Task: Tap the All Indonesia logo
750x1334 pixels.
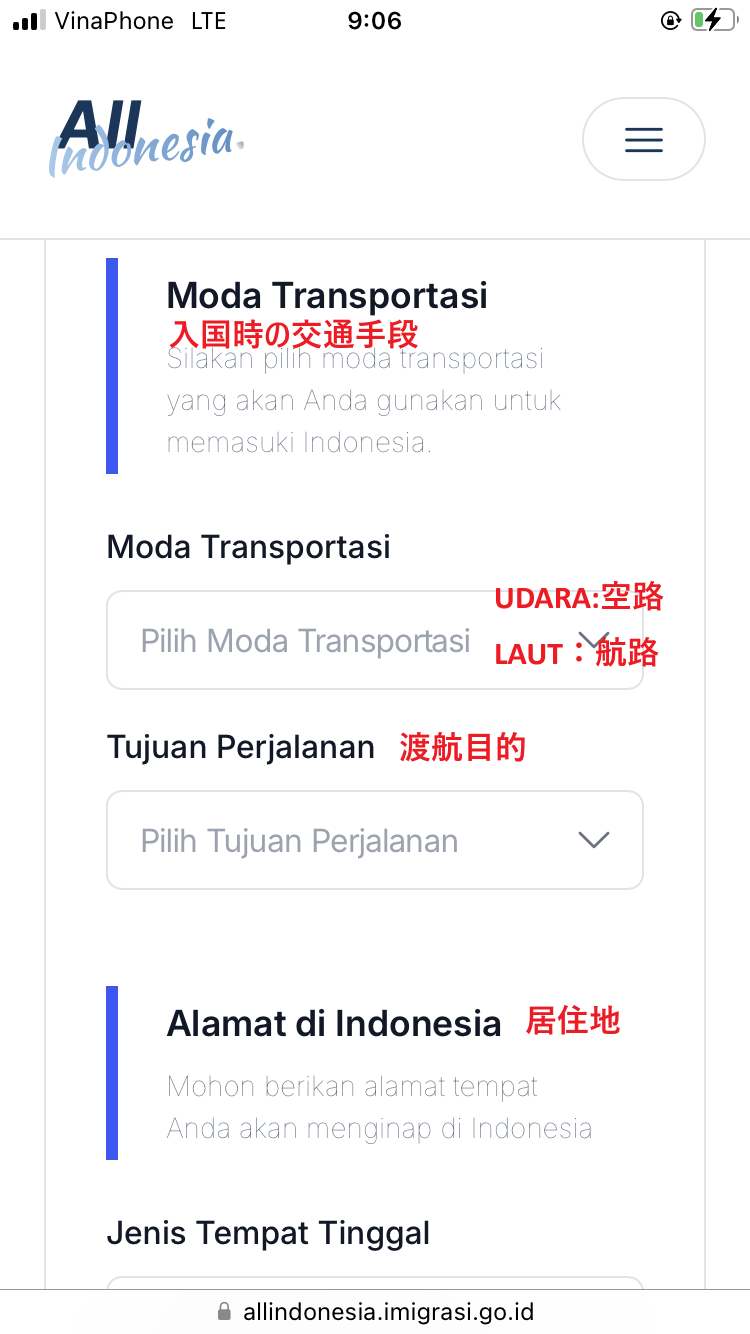Action: 146,138
